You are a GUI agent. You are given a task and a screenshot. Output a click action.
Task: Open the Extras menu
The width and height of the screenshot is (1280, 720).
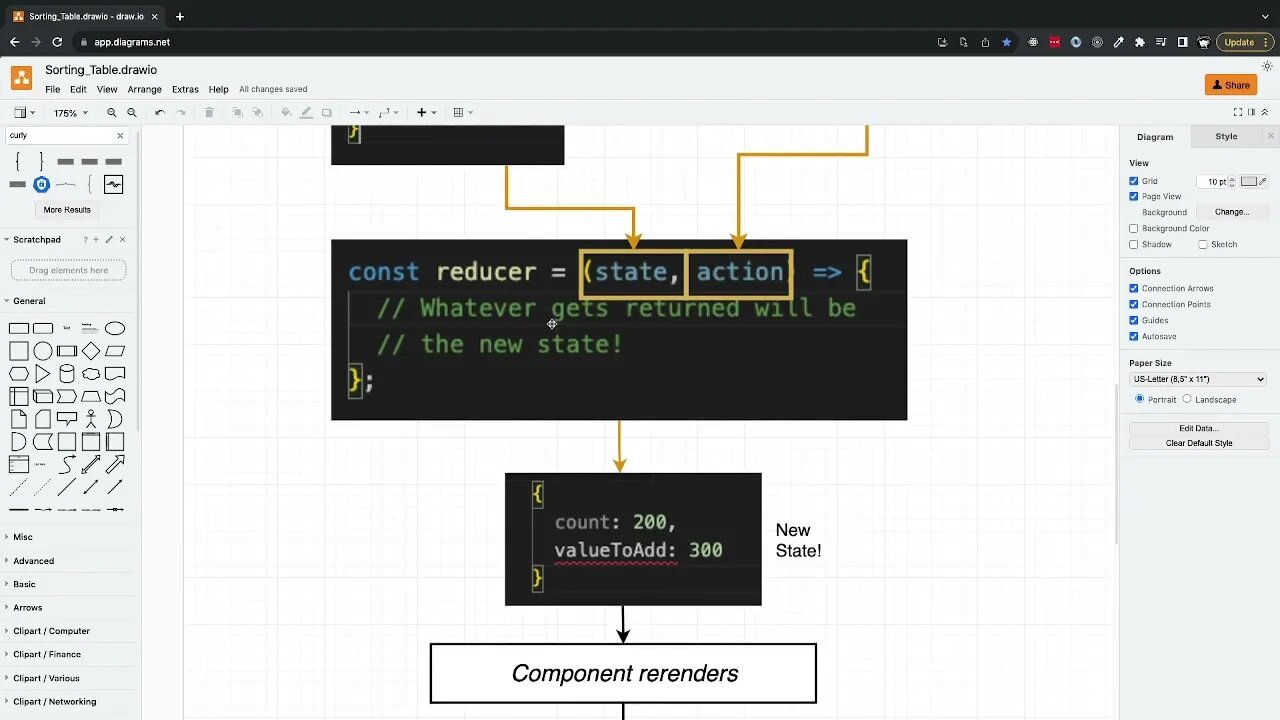(185, 90)
